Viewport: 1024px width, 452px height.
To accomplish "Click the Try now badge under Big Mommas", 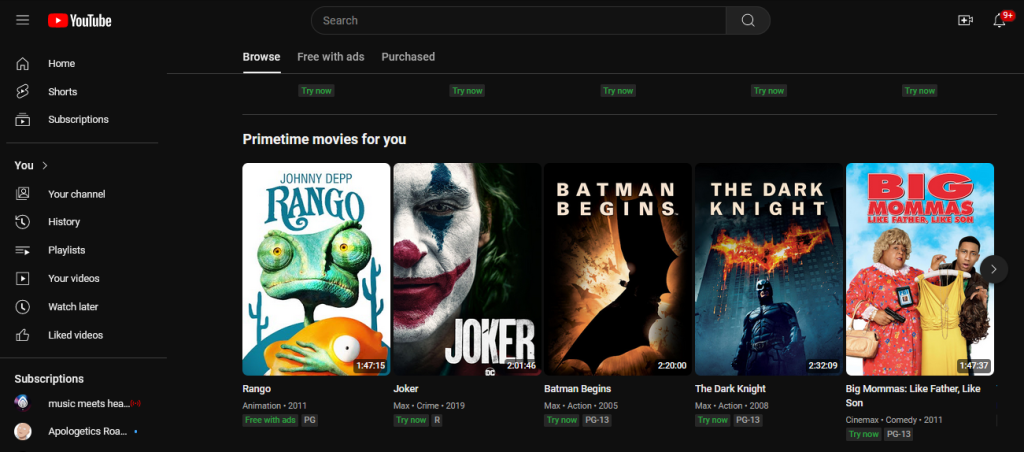I will pos(864,434).
